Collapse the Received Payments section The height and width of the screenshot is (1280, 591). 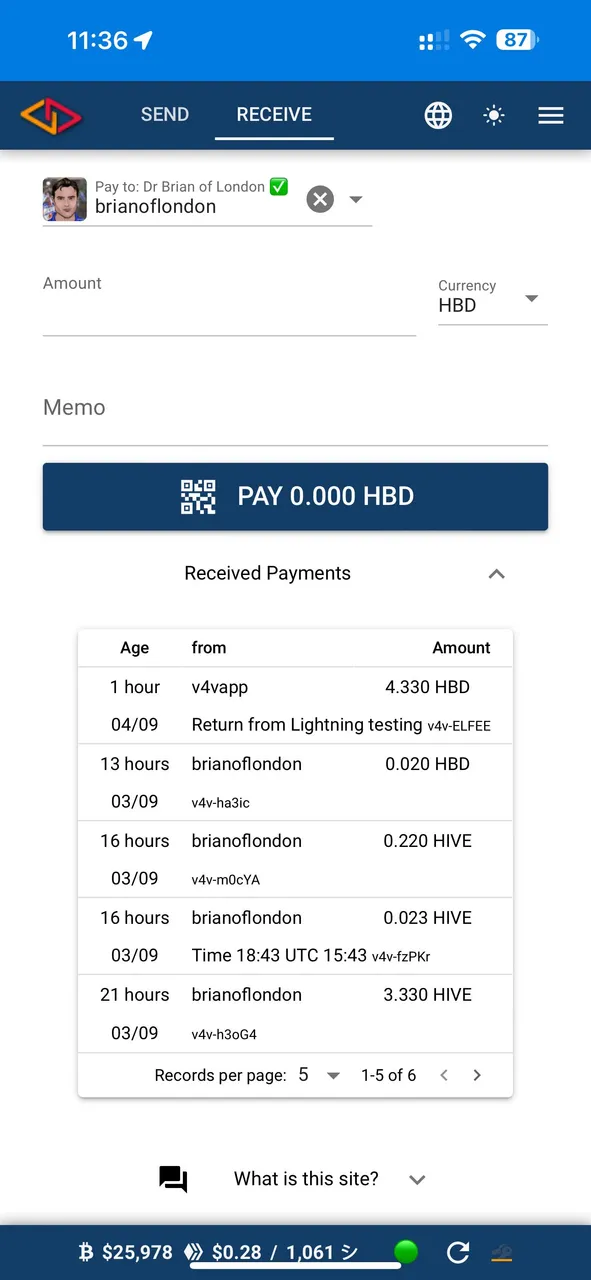[496, 574]
